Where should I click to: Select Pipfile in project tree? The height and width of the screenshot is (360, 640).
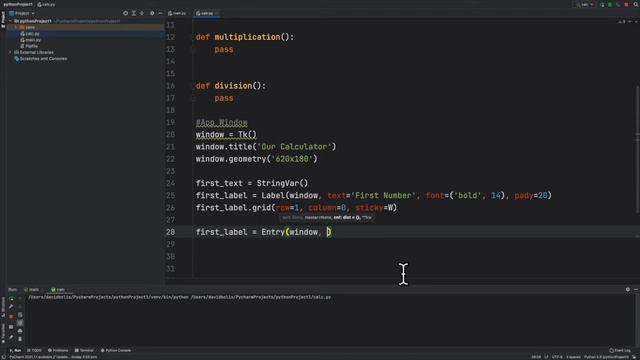(x=29, y=46)
